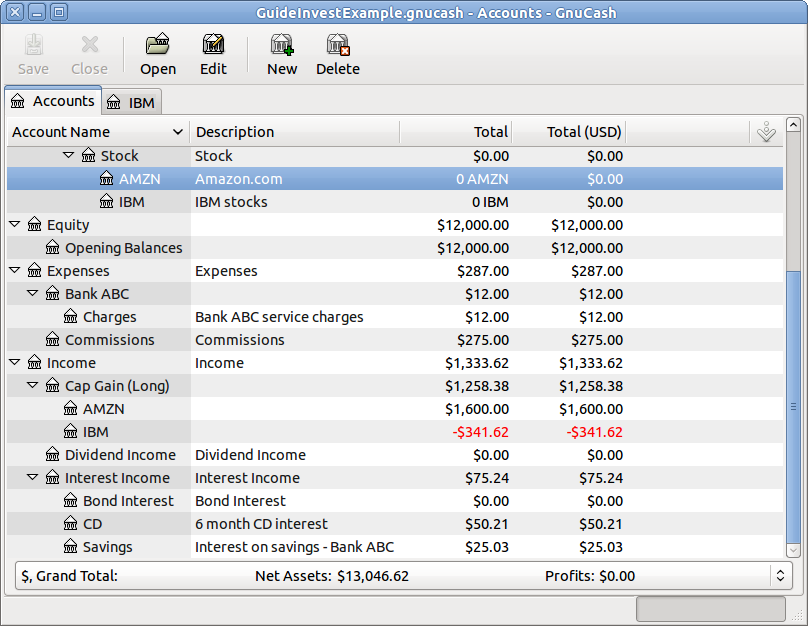
Task: Select IBM under Cap Gain (Long)
Action: point(96,432)
